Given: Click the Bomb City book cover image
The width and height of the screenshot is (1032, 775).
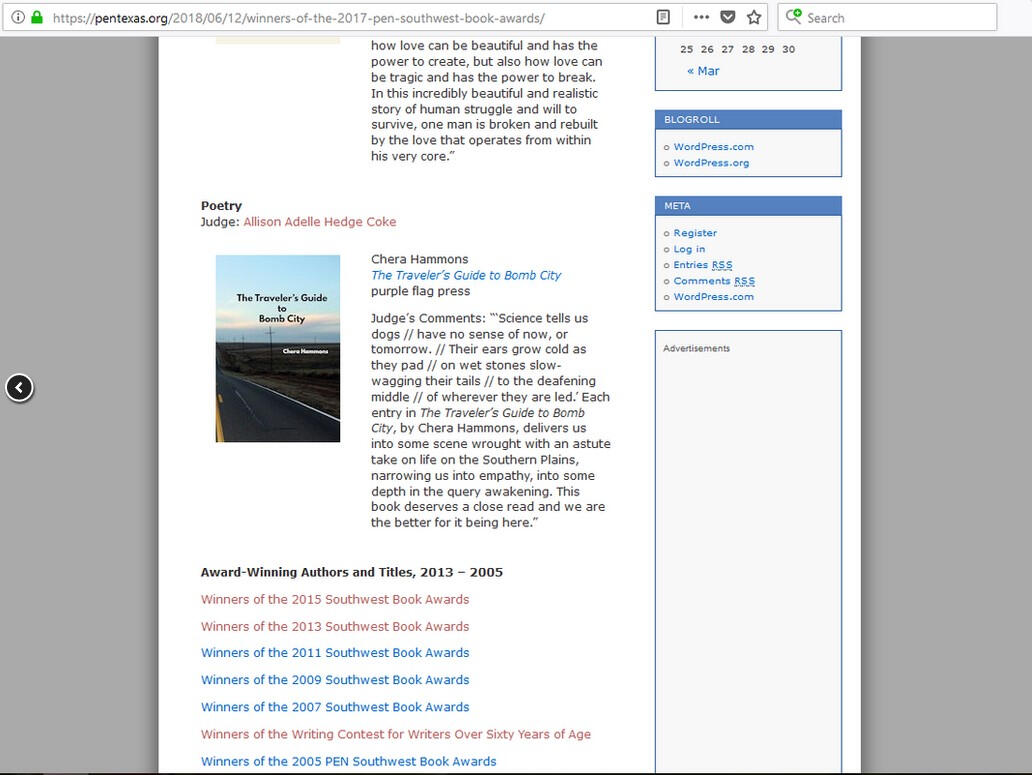Looking at the screenshot, I should (x=278, y=348).
